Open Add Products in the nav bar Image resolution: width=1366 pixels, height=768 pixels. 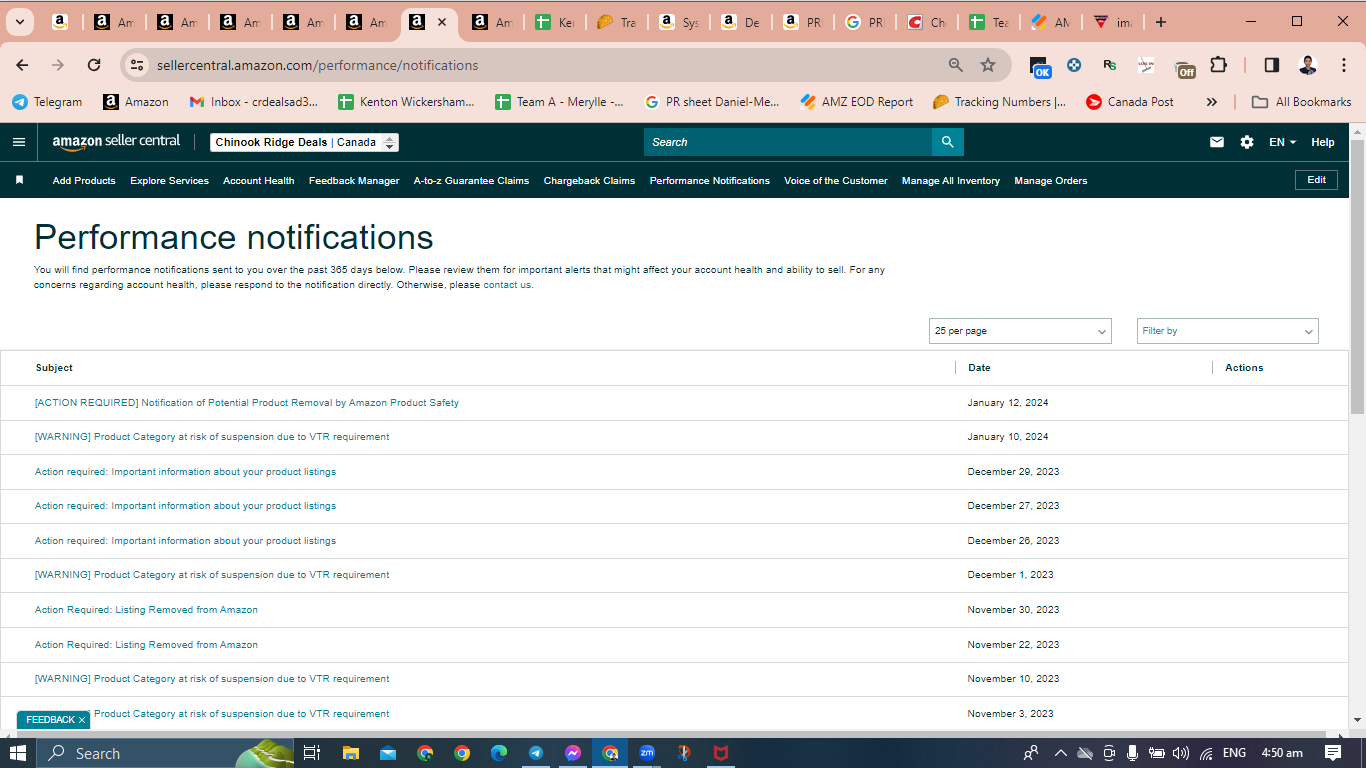point(84,181)
